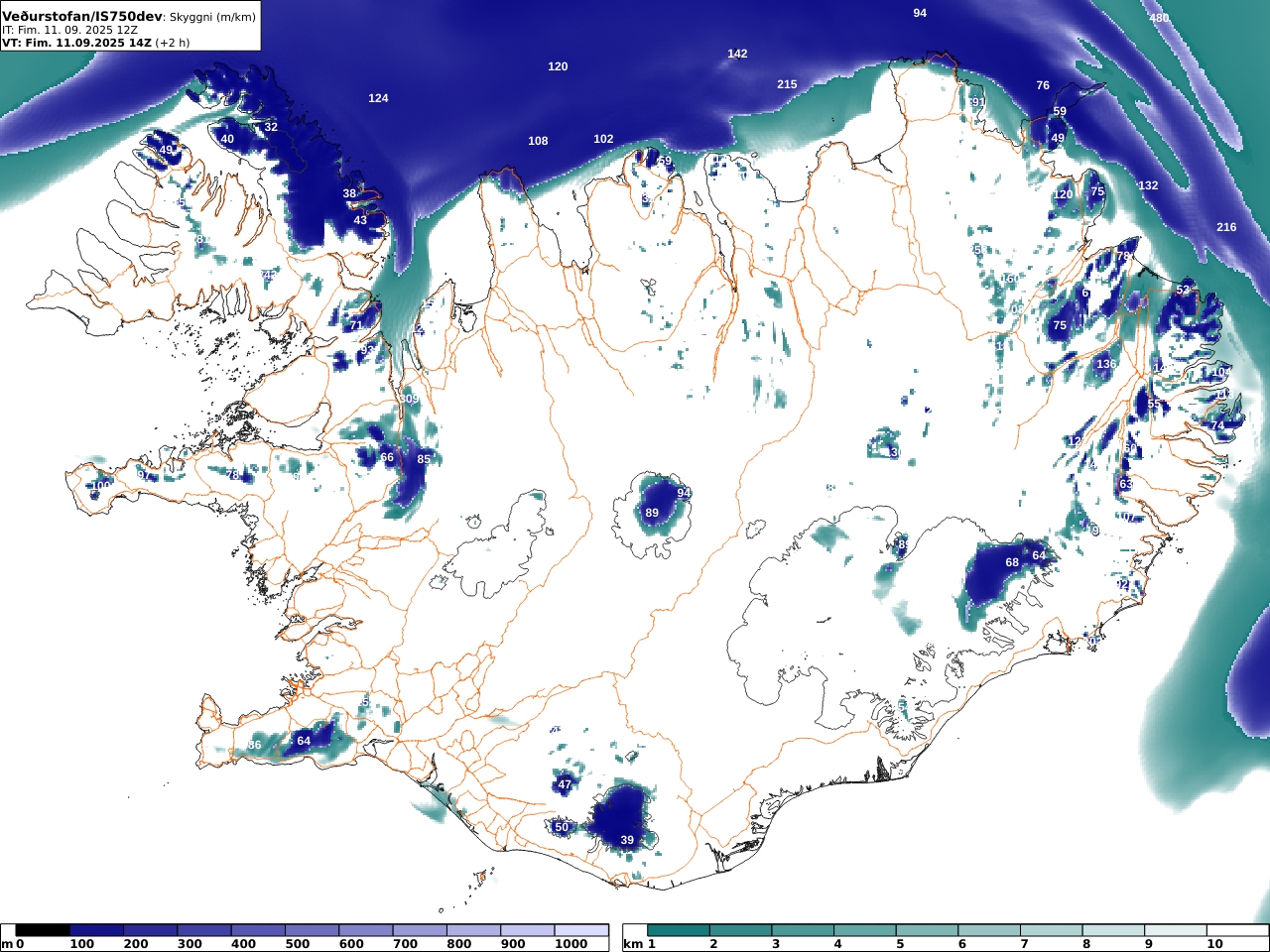
Task: Click the 309 value in west Iceland
Action: click(x=409, y=399)
